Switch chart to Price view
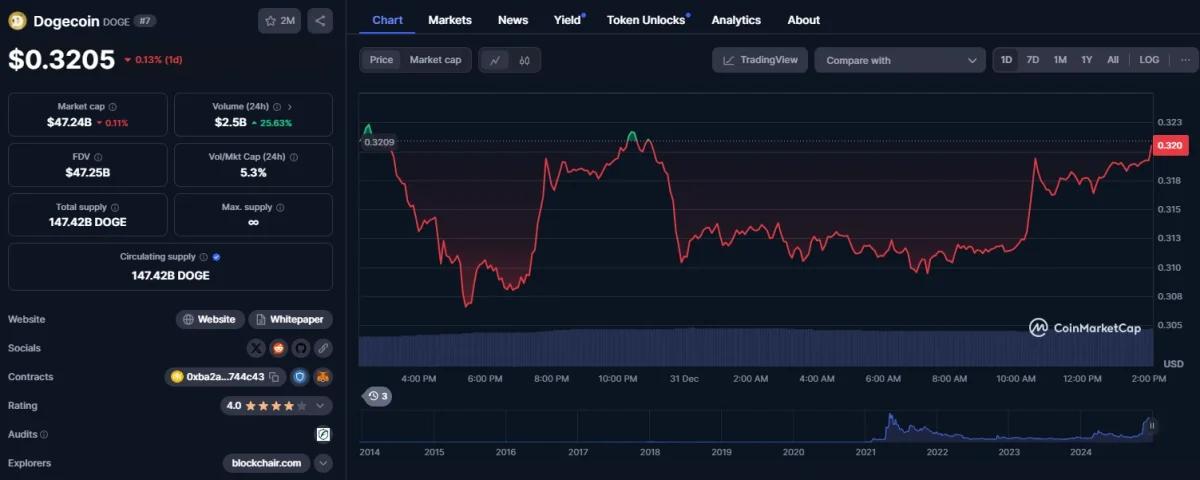 coord(381,60)
